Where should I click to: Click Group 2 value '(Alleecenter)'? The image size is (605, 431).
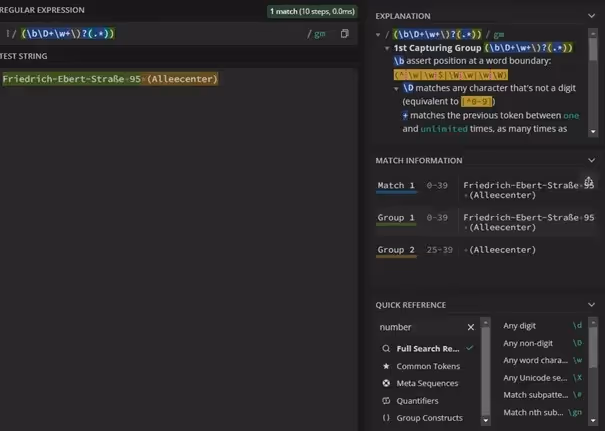point(502,250)
